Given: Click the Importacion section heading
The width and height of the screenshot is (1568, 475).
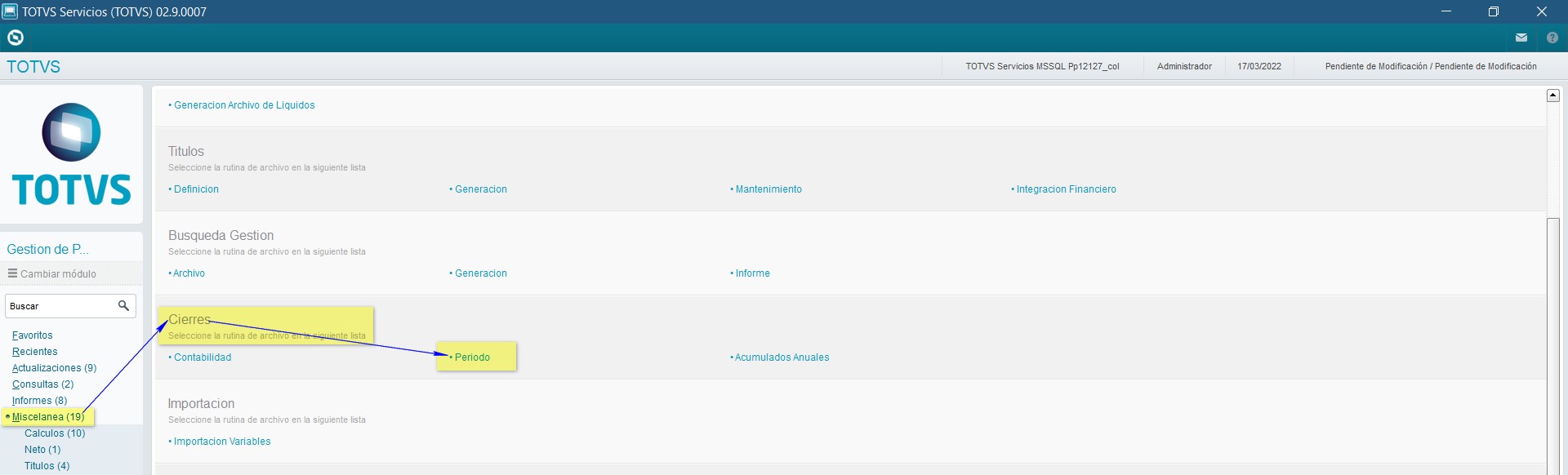Looking at the screenshot, I should click(x=201, y=404).
